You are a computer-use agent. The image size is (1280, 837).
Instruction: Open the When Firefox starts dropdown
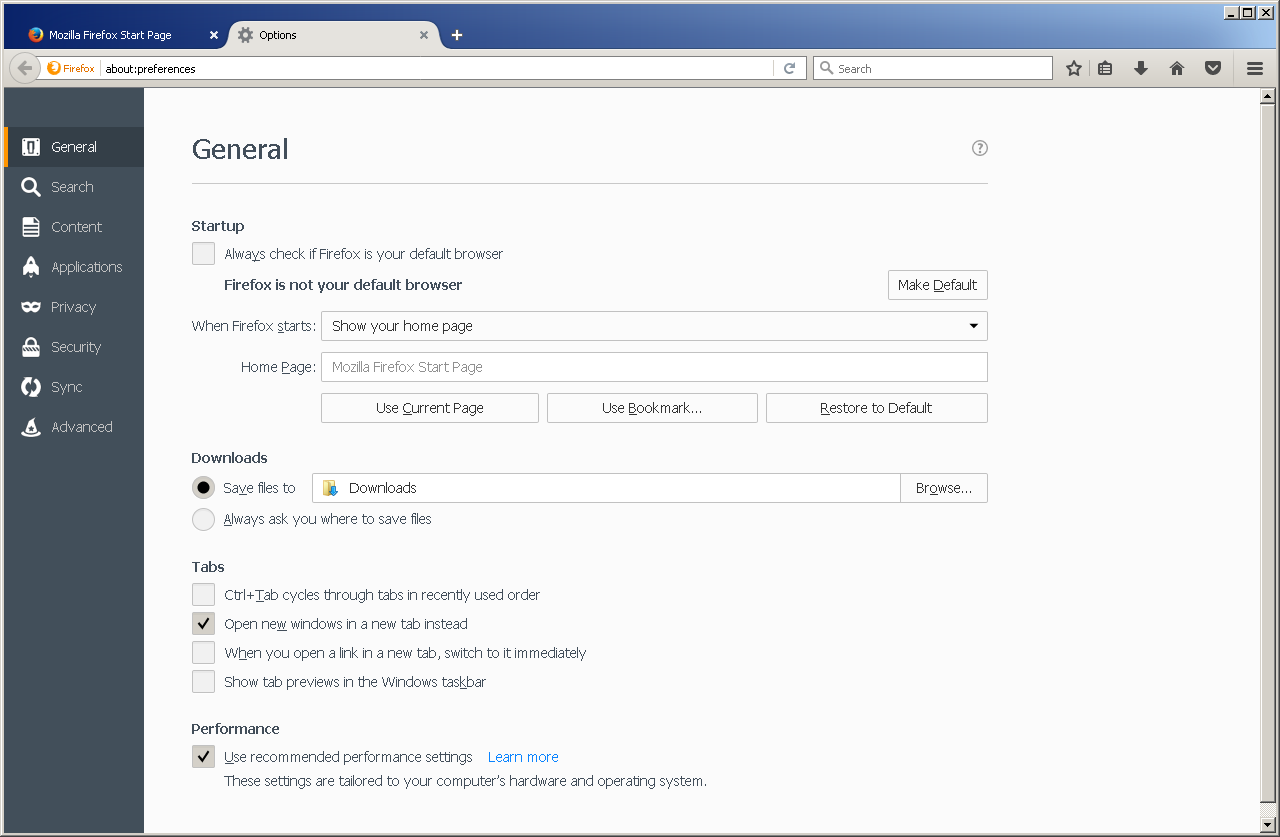click(x=654, y=326)
